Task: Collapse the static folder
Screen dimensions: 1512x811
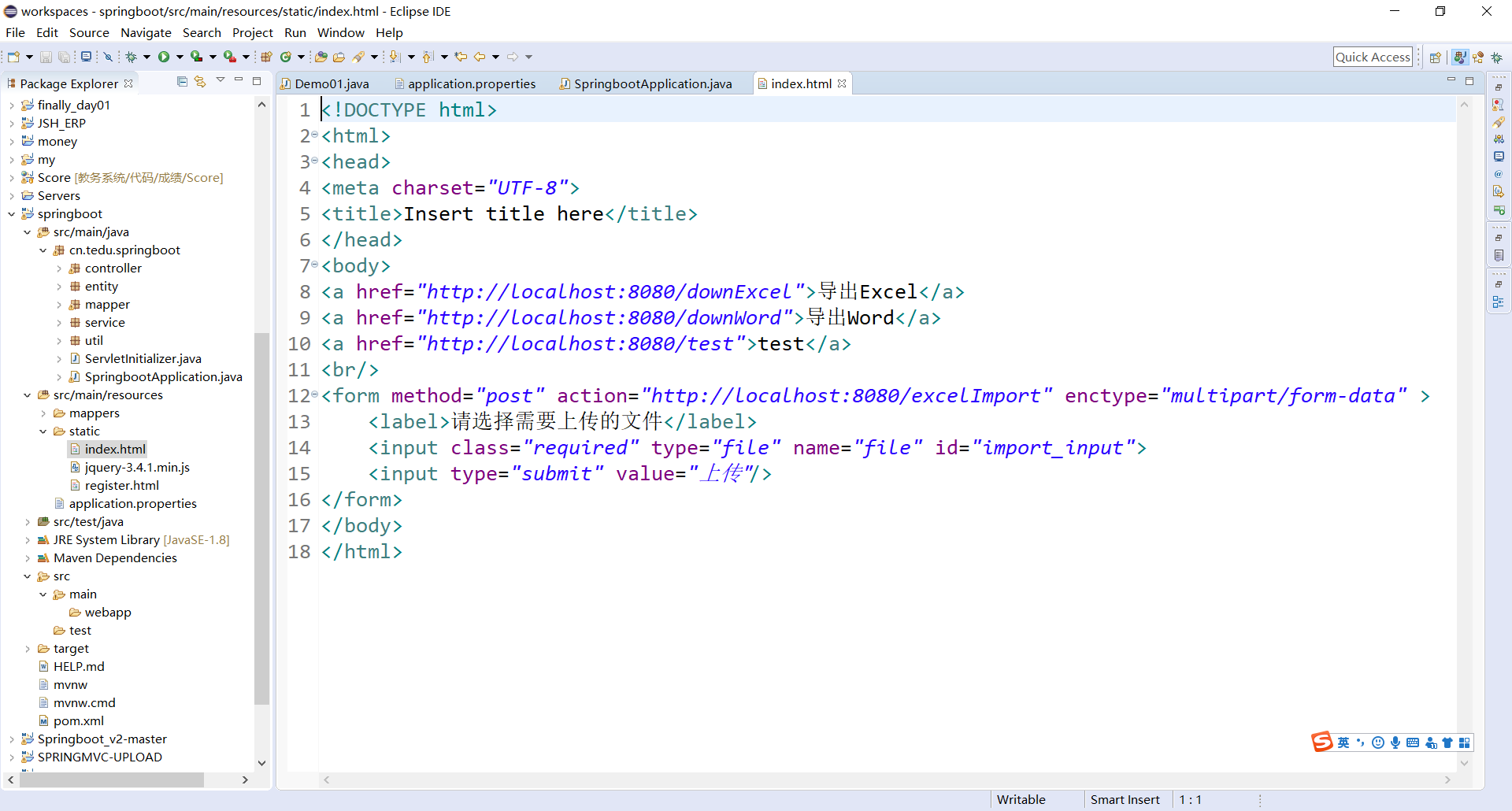Action: click(x=43, y=431)
